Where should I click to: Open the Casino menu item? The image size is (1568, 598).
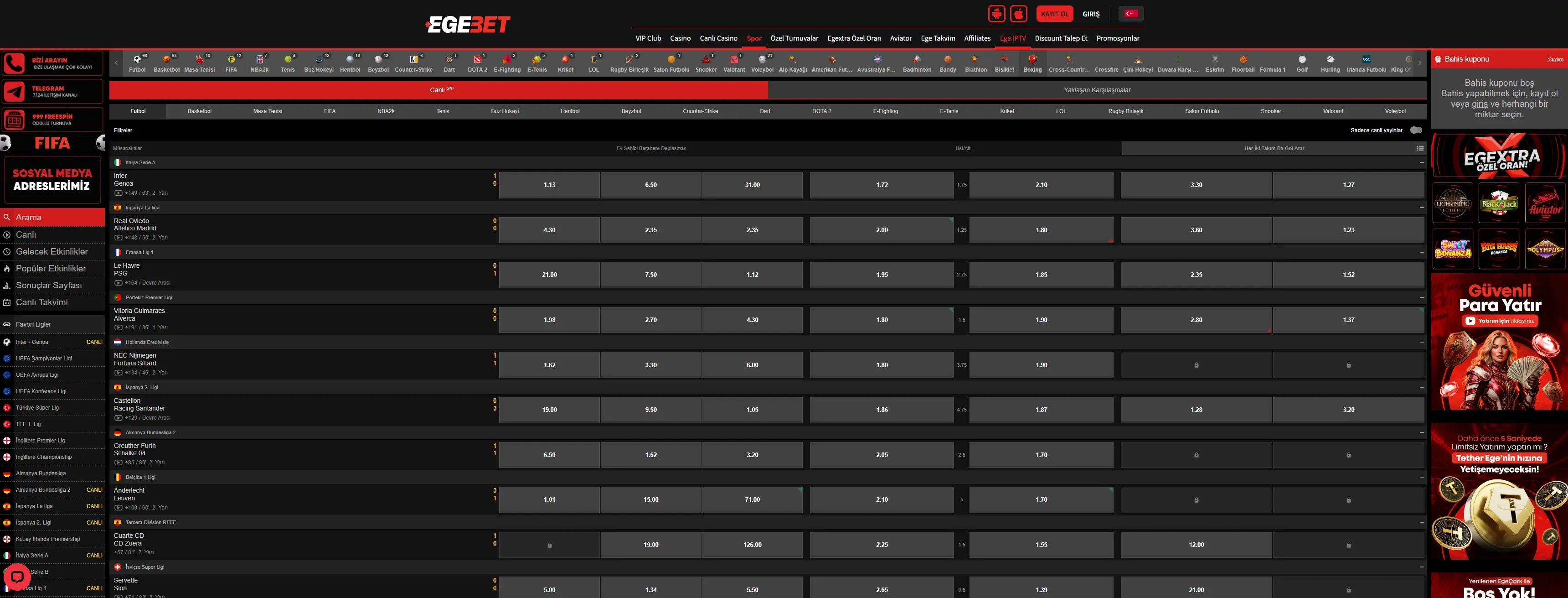coord(680,38)
